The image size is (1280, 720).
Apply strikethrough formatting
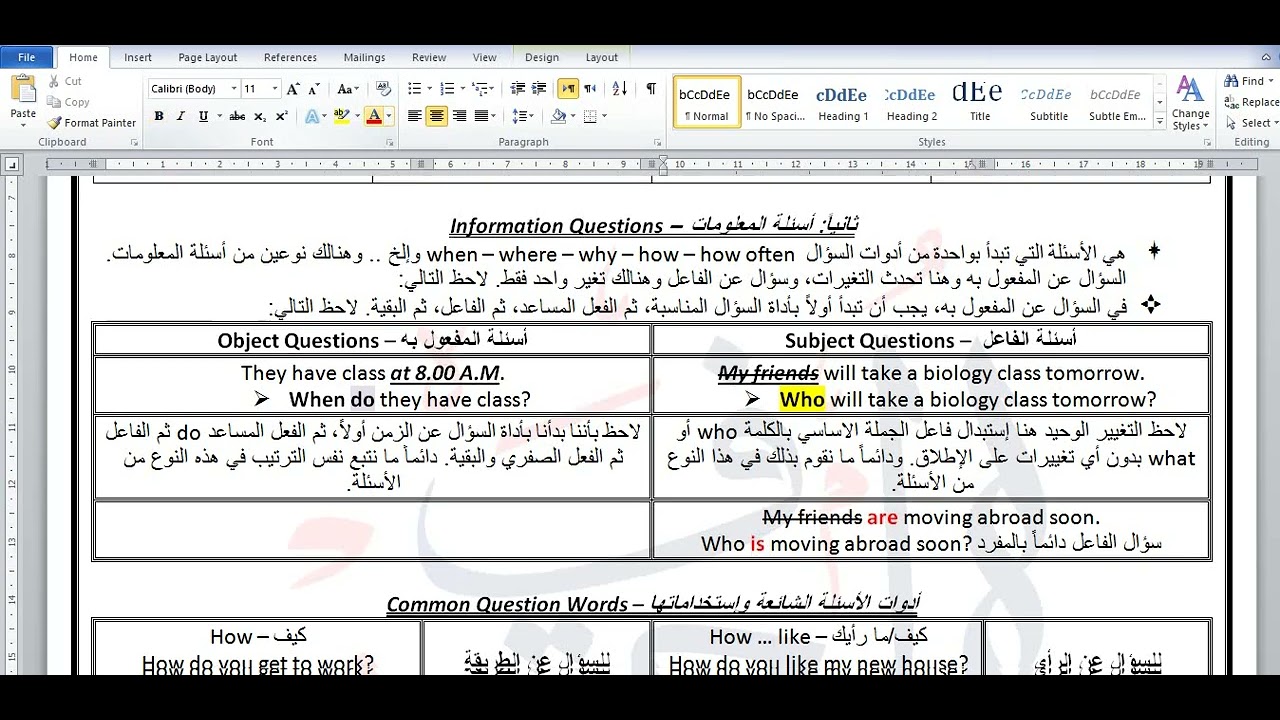237,116
